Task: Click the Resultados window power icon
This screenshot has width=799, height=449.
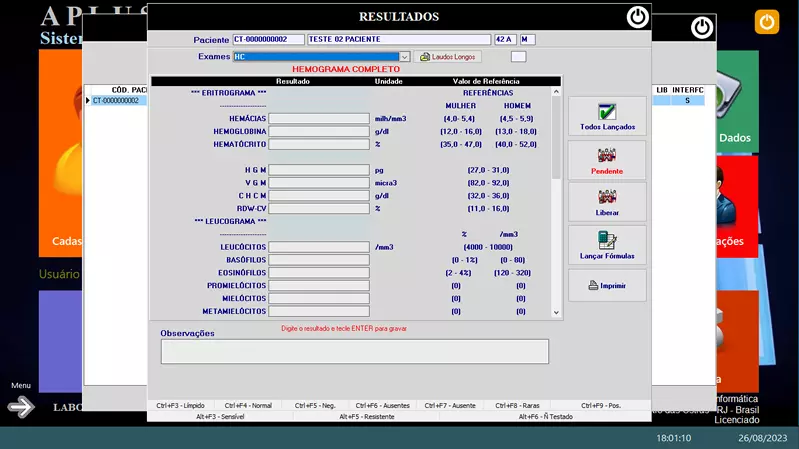Action: [637, 17]
